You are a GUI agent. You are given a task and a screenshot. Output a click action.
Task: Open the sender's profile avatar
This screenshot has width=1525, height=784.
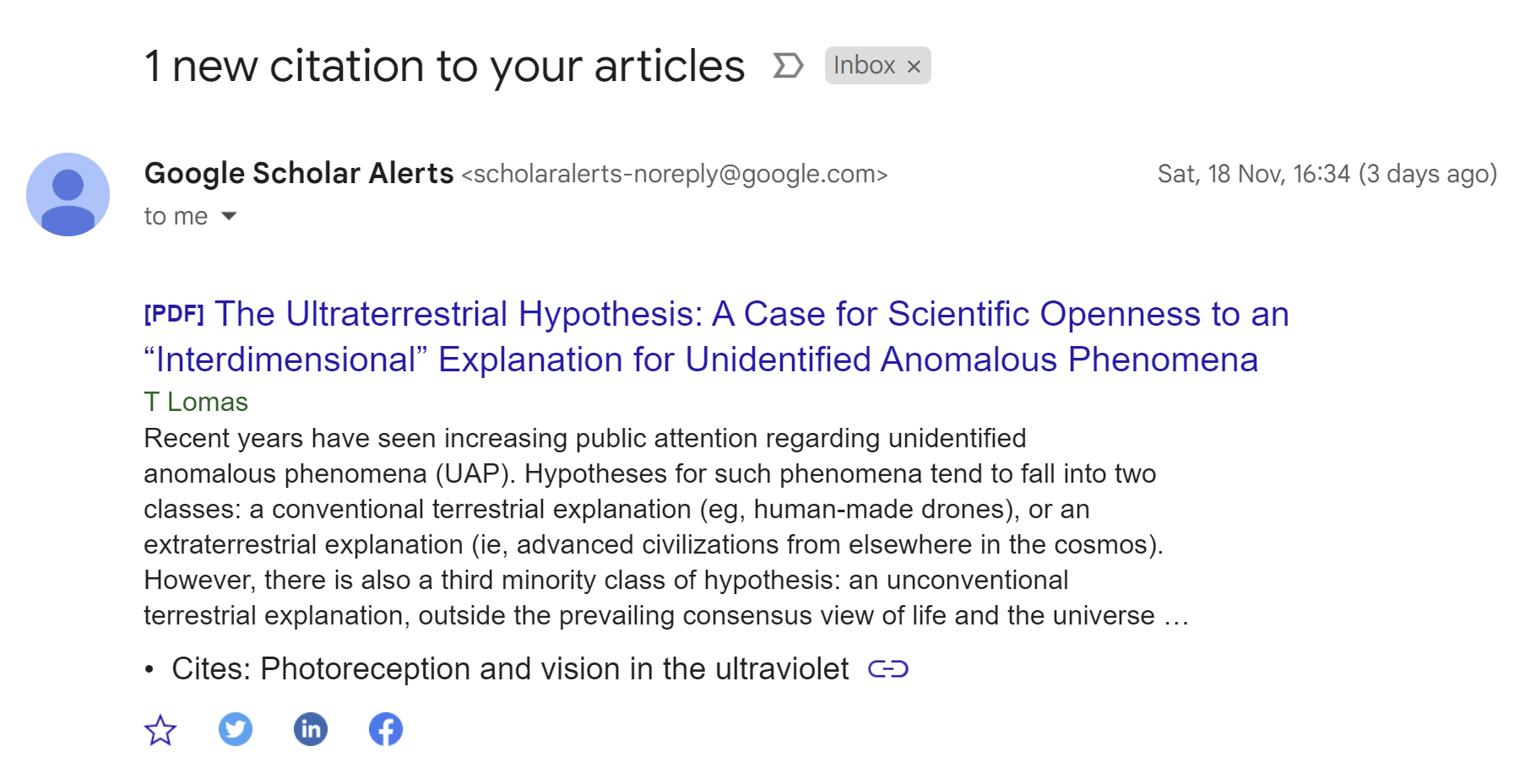point(68,194)
